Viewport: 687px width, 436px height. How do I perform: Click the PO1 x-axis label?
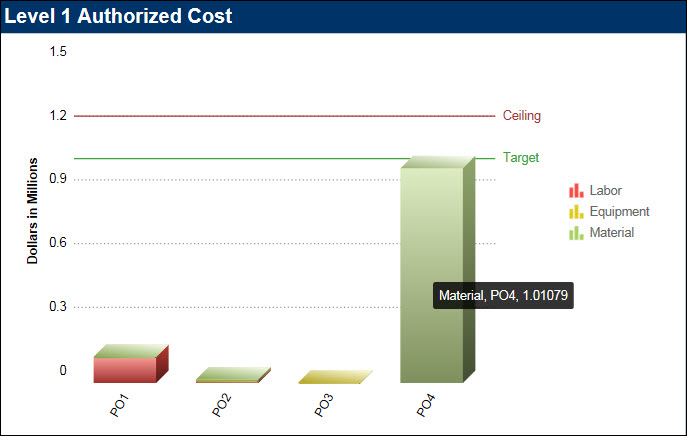pyautogui.click(x=119, y=405)
